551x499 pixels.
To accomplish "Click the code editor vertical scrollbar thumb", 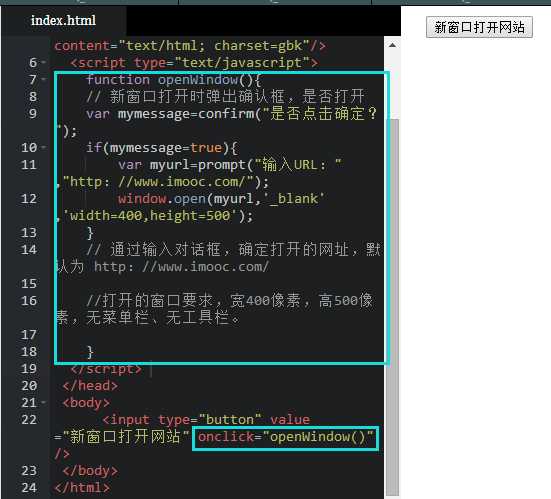I will pyautogui.click(x=393, y=307).
